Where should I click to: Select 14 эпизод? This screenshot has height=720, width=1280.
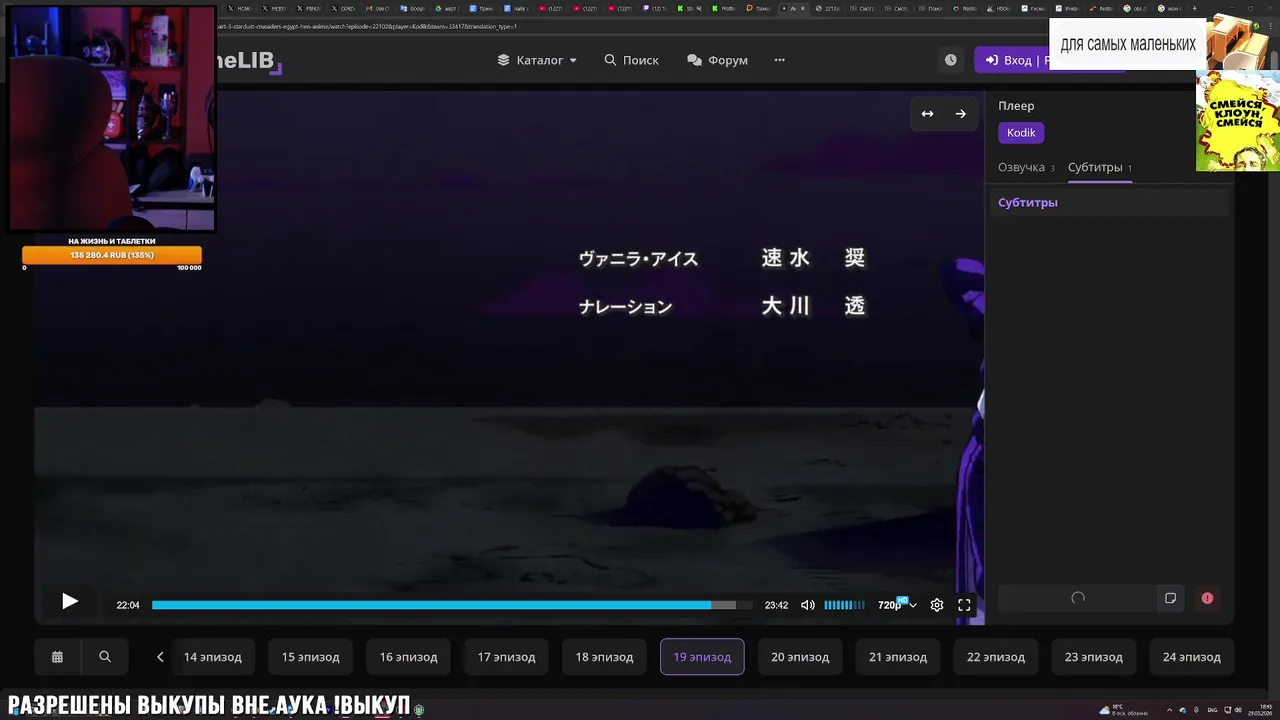pos(213,657)
